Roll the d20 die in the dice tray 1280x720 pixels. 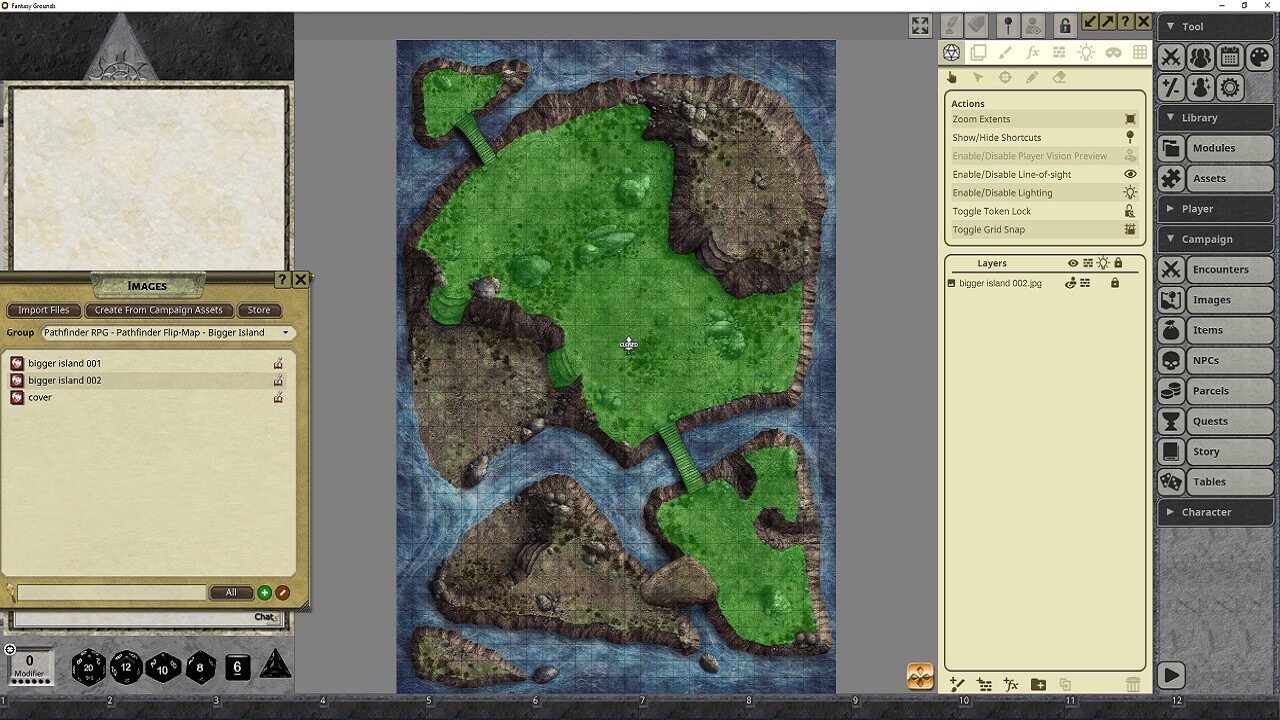(88, 668)
